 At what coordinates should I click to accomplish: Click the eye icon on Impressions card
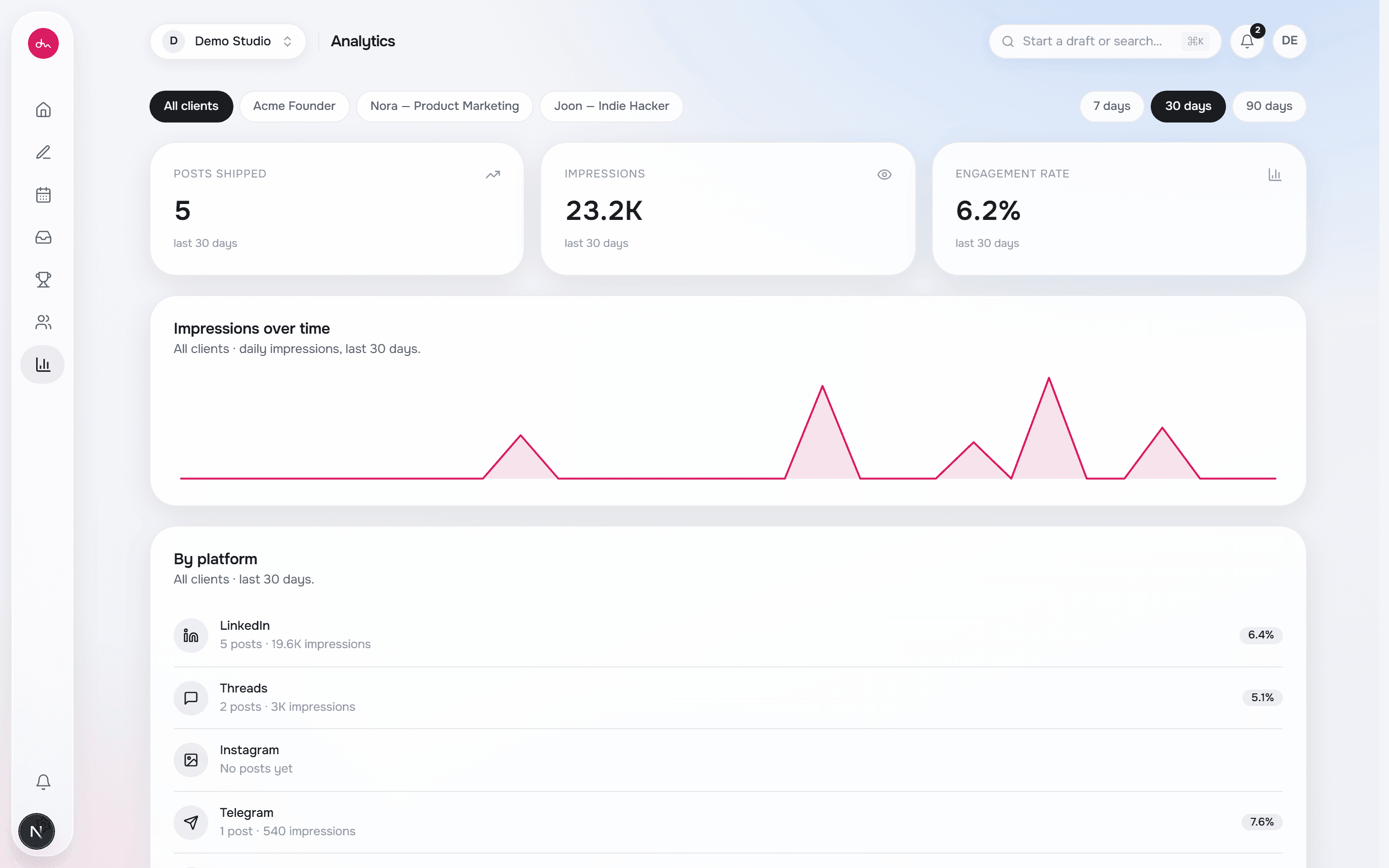884,175
